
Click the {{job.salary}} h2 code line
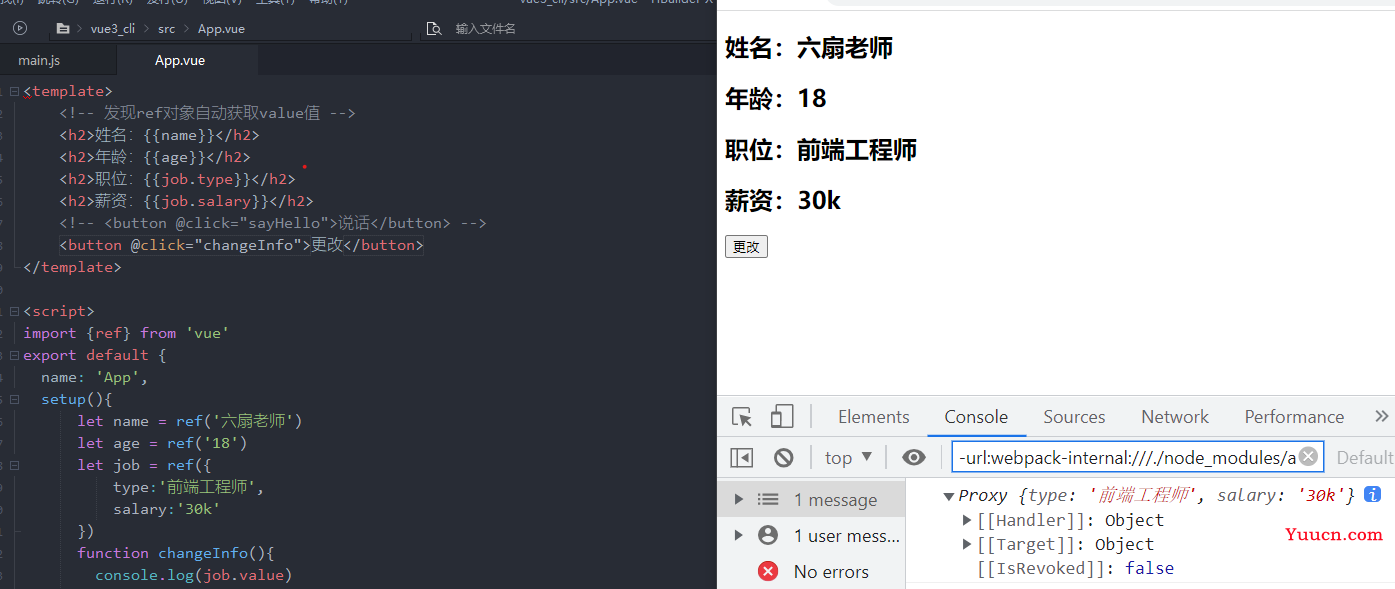[186, 201]
